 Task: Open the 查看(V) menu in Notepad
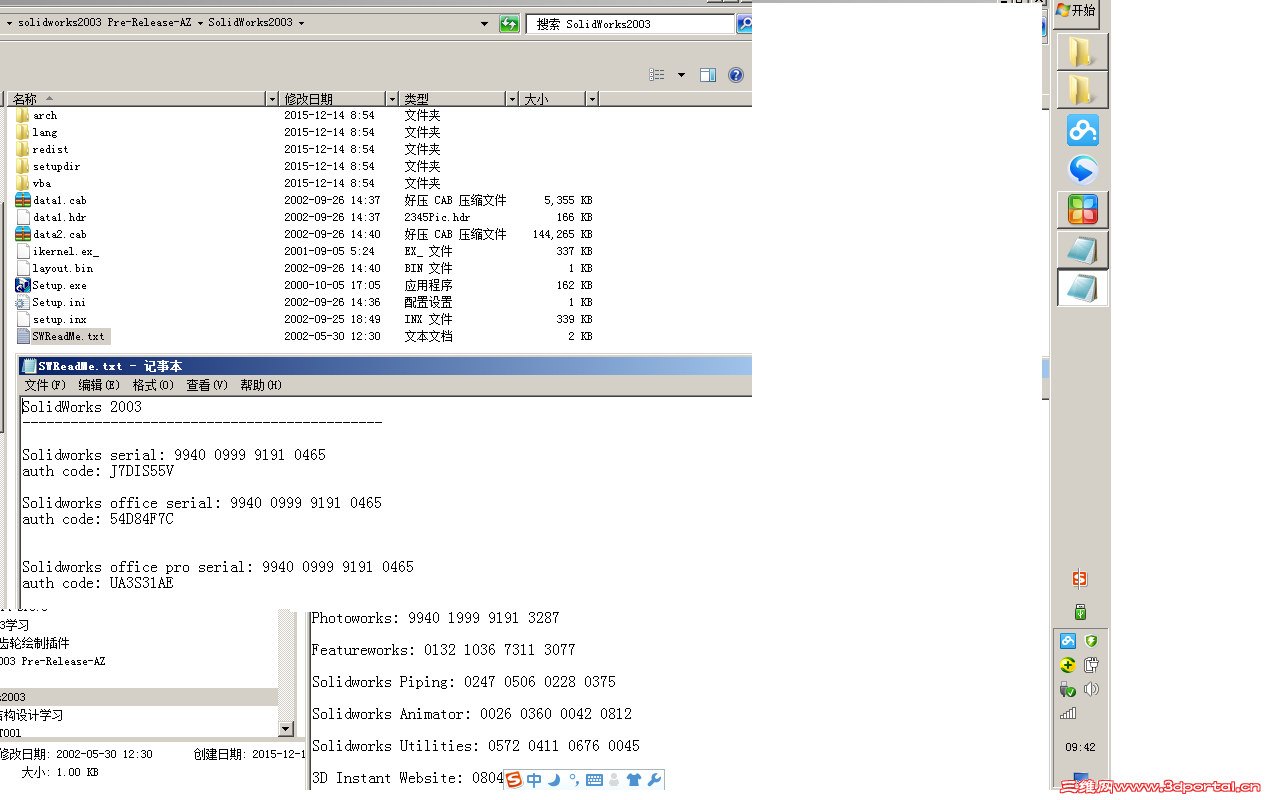click(x=207, y=385)
